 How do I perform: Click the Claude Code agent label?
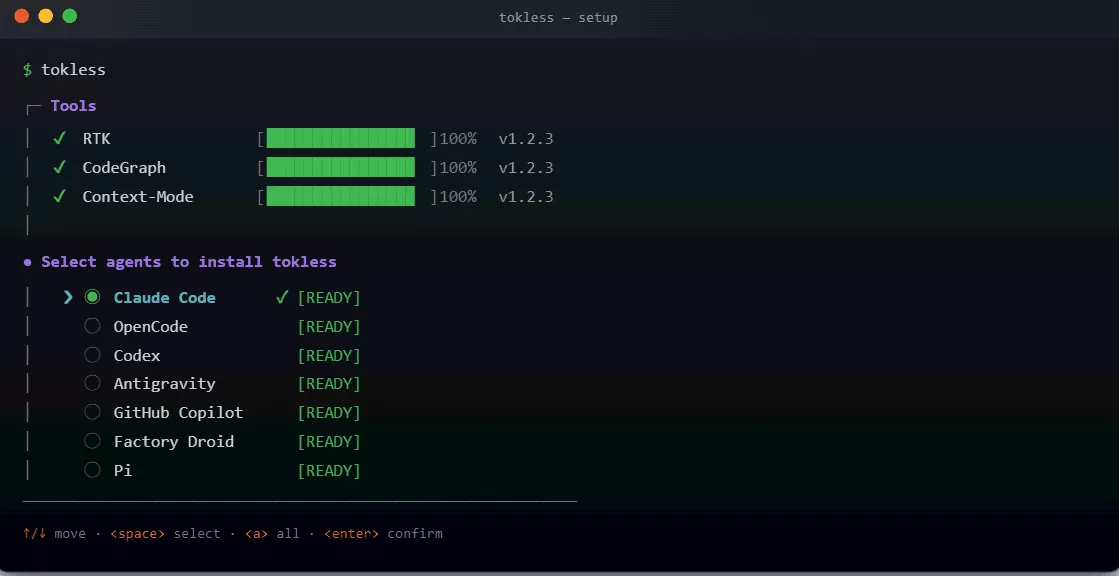point(165,298)
